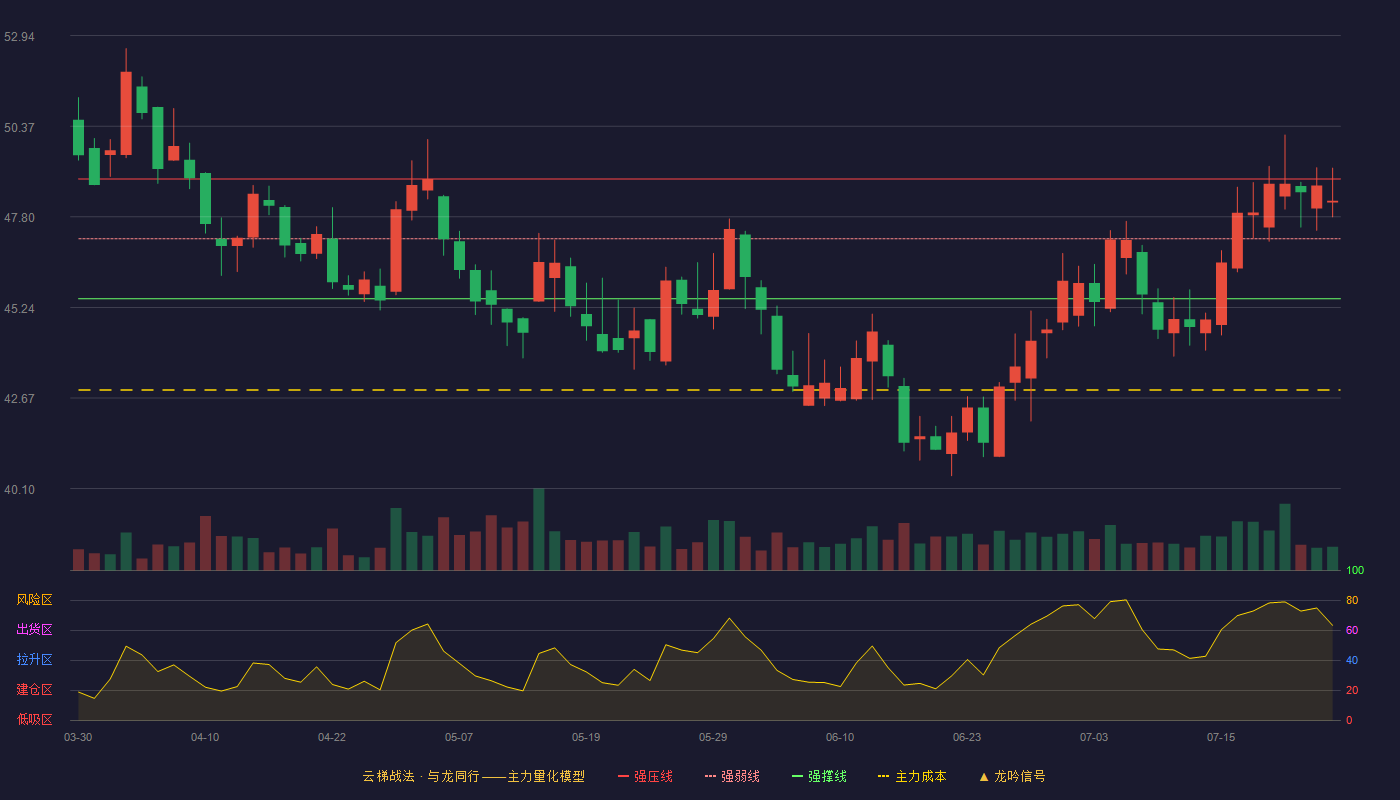Click the 45.24 price axis label
The height and width of the screenshot is (800, 1400).
click(x=19, y=309)
